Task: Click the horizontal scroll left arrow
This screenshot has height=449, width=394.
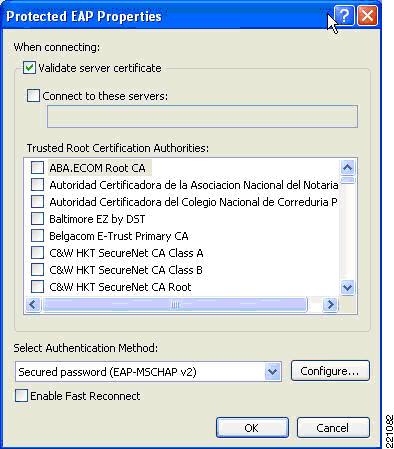Action: tap(33, 304)
